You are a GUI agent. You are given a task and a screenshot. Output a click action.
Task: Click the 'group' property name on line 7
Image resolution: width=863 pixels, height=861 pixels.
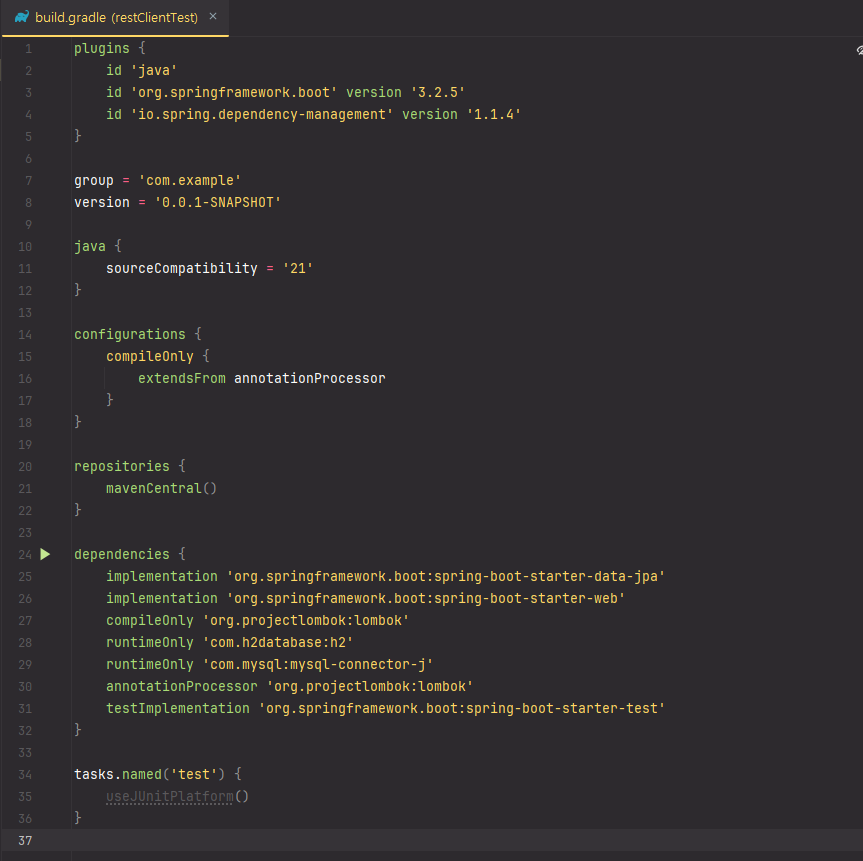[x=94, y=181]
